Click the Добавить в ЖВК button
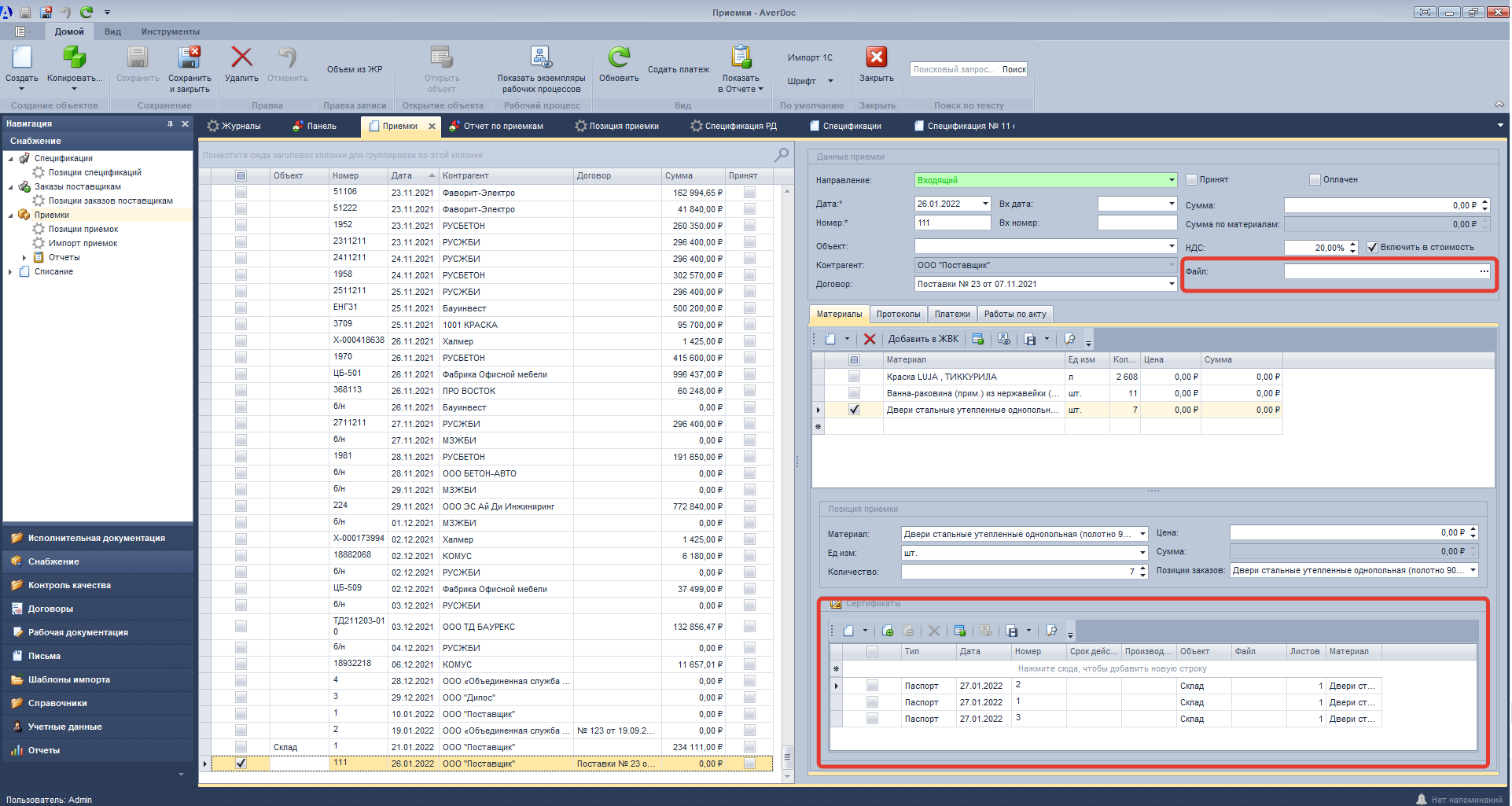 (x=923, y=339)
